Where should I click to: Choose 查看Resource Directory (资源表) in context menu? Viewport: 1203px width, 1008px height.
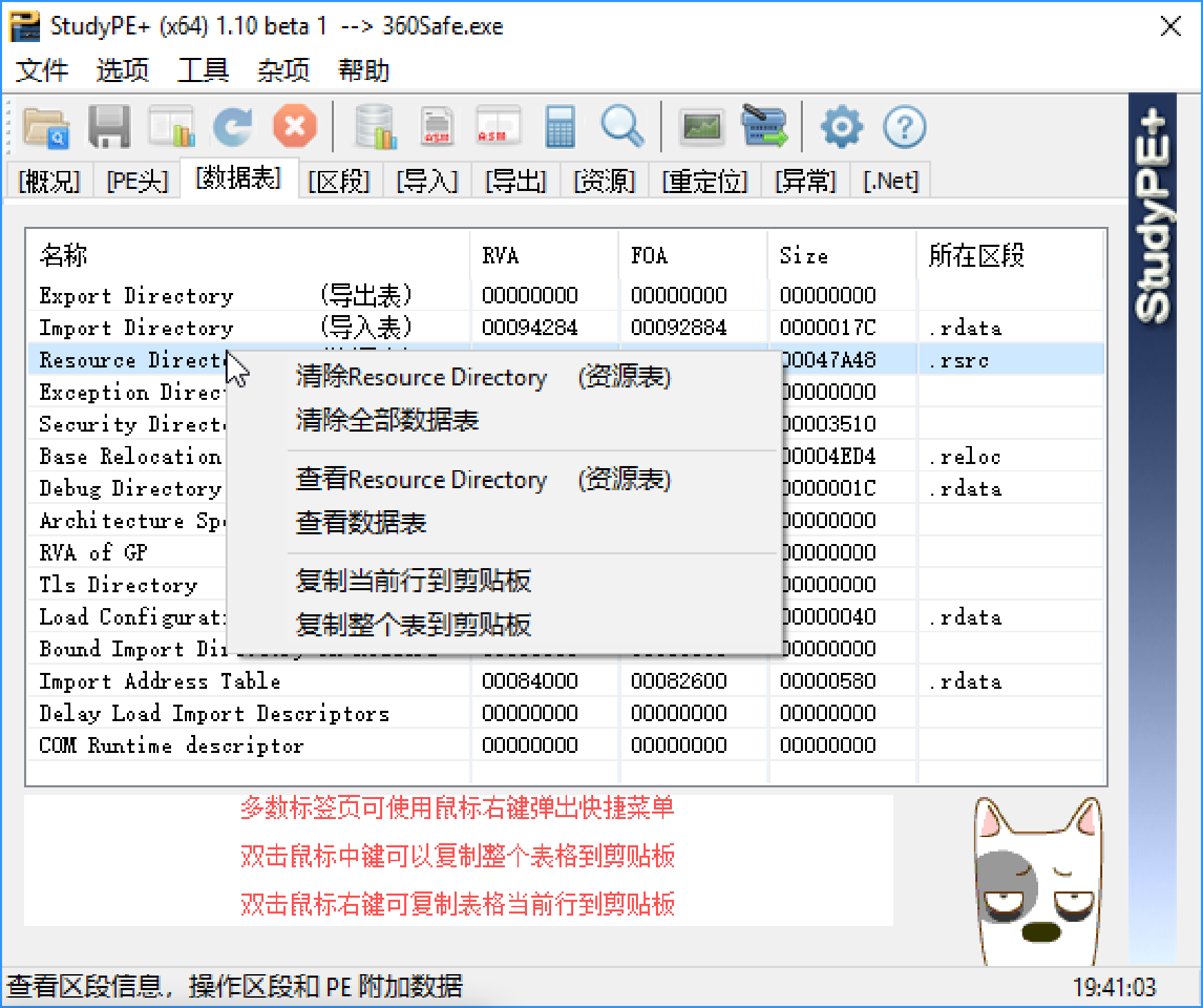(x=504, y=479)
